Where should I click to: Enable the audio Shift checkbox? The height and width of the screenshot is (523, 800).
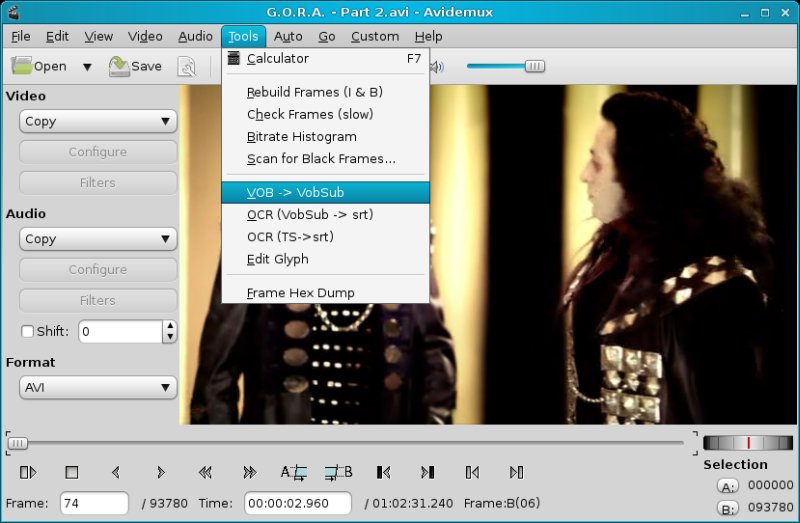pos(28,332)
